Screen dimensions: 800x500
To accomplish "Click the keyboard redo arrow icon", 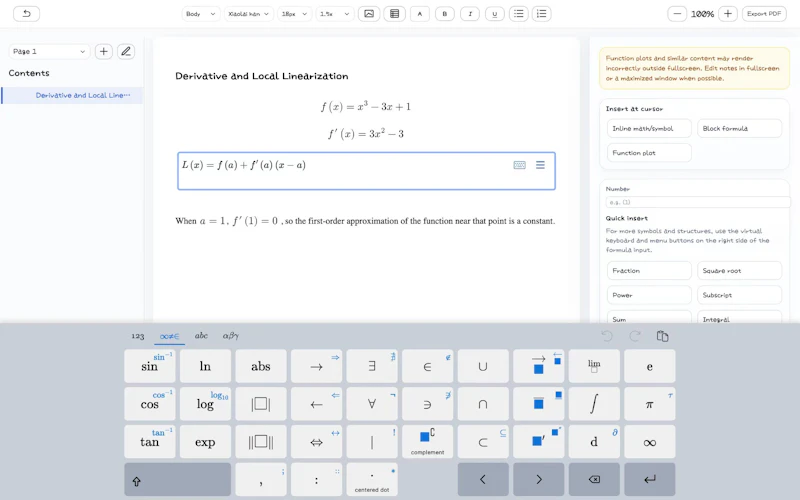I will tap(635, 336).
